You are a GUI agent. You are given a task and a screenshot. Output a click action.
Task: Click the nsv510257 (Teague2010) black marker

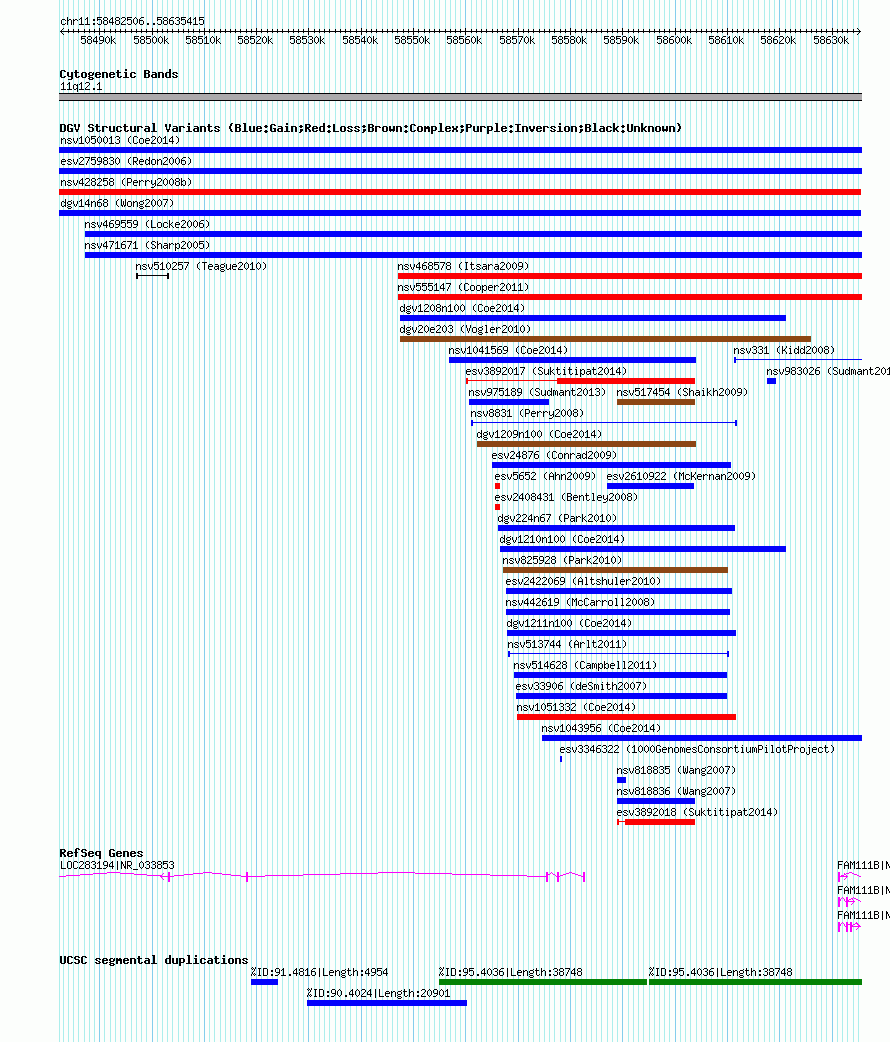click(152, 276)
